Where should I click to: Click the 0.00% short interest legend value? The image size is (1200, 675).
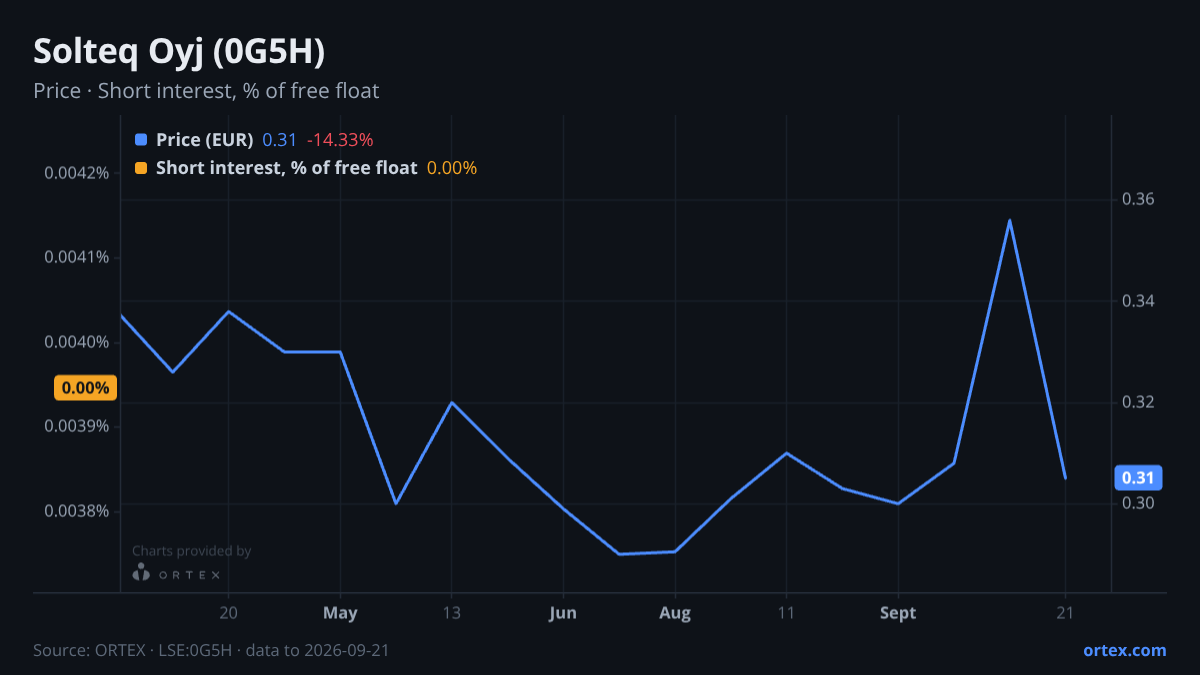point(452,168)
